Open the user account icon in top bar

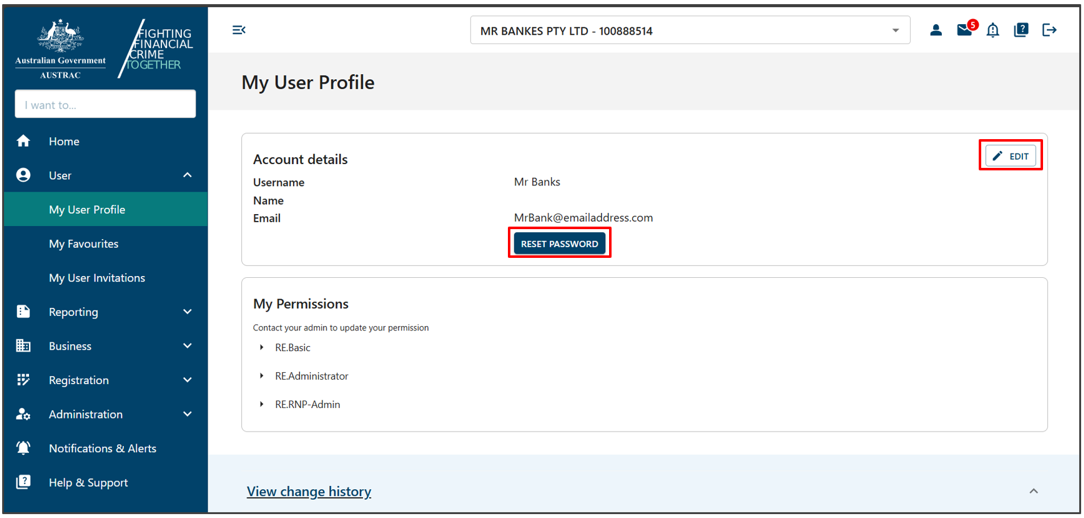pyautogui.click(x=936, y=30)
